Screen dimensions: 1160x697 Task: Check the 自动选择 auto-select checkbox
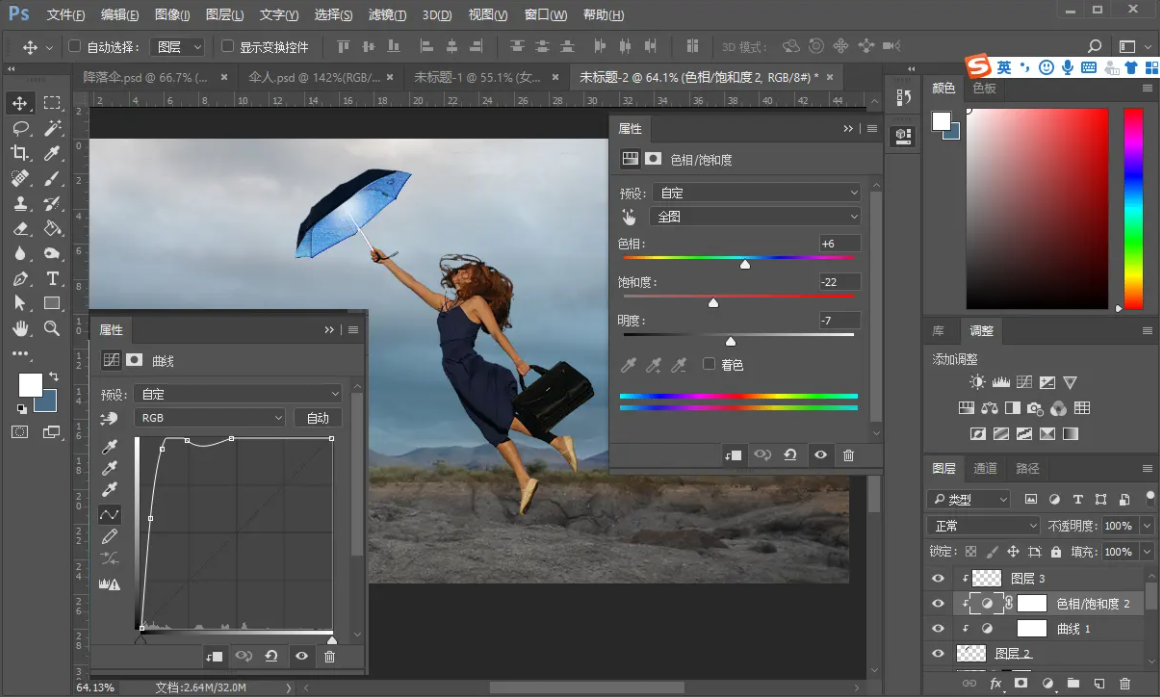74,47
